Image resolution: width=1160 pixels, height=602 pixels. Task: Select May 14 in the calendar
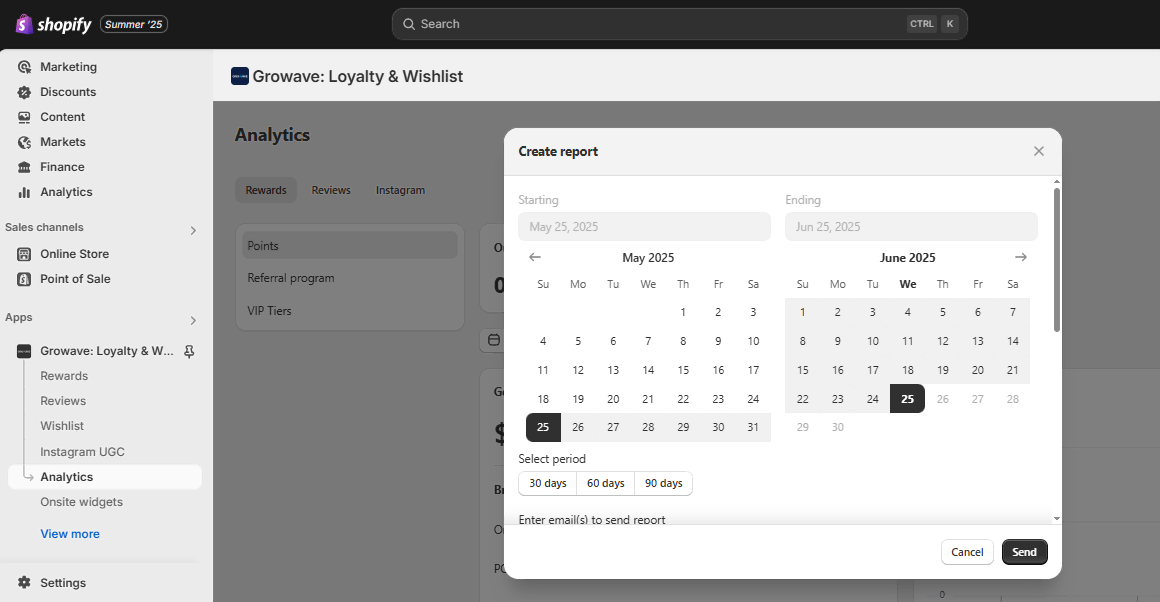648,370
